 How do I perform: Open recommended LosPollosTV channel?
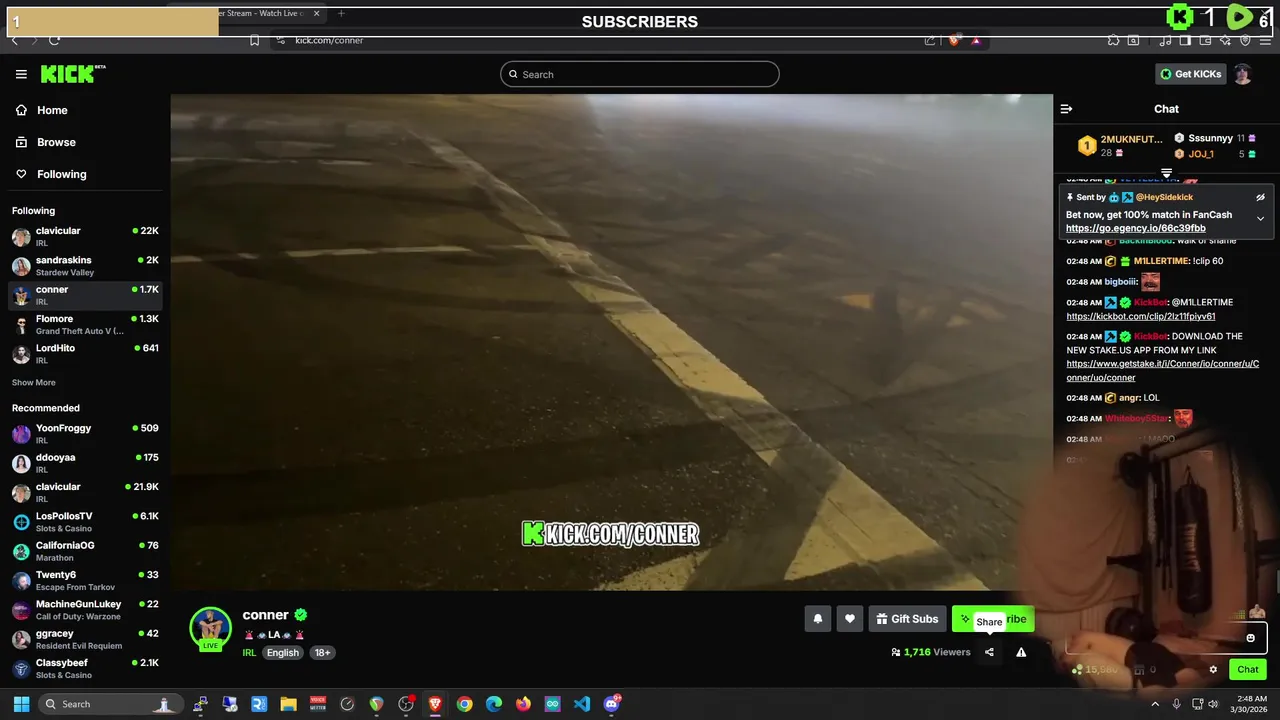[85, 522]
